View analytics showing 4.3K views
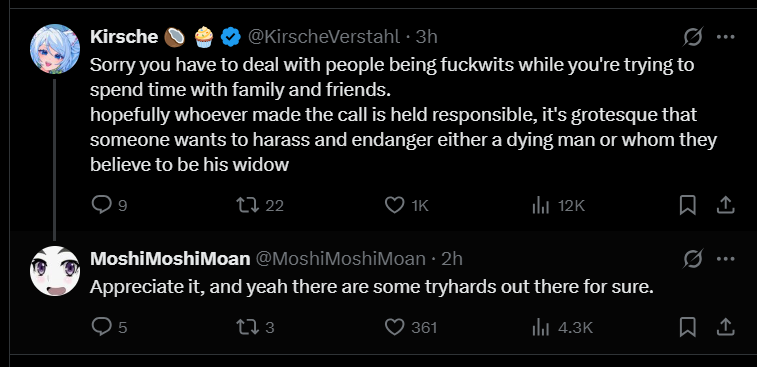The image size is (757, 367). coord(562,327)
